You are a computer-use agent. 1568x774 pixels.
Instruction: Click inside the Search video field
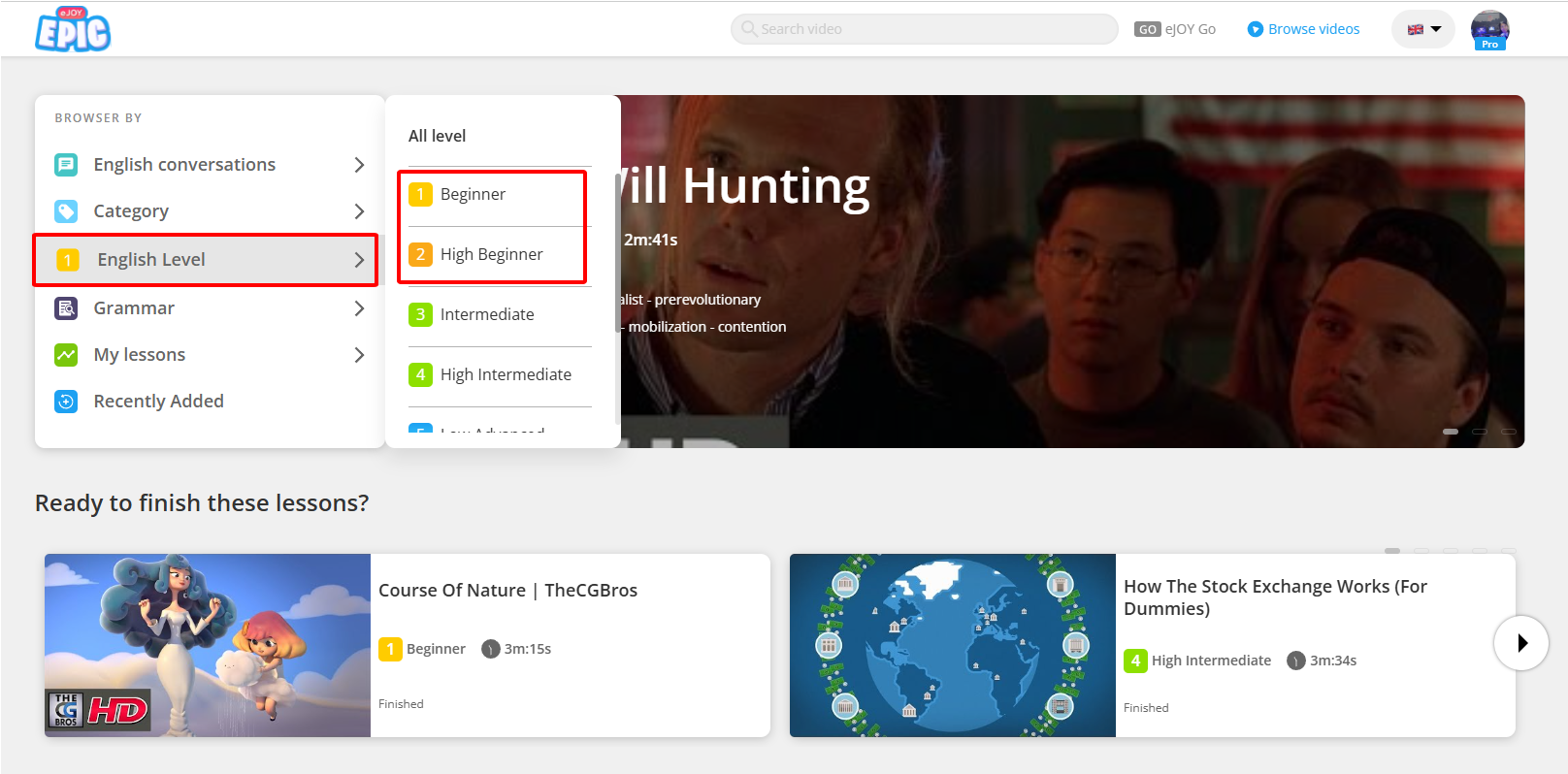(924, 29)
